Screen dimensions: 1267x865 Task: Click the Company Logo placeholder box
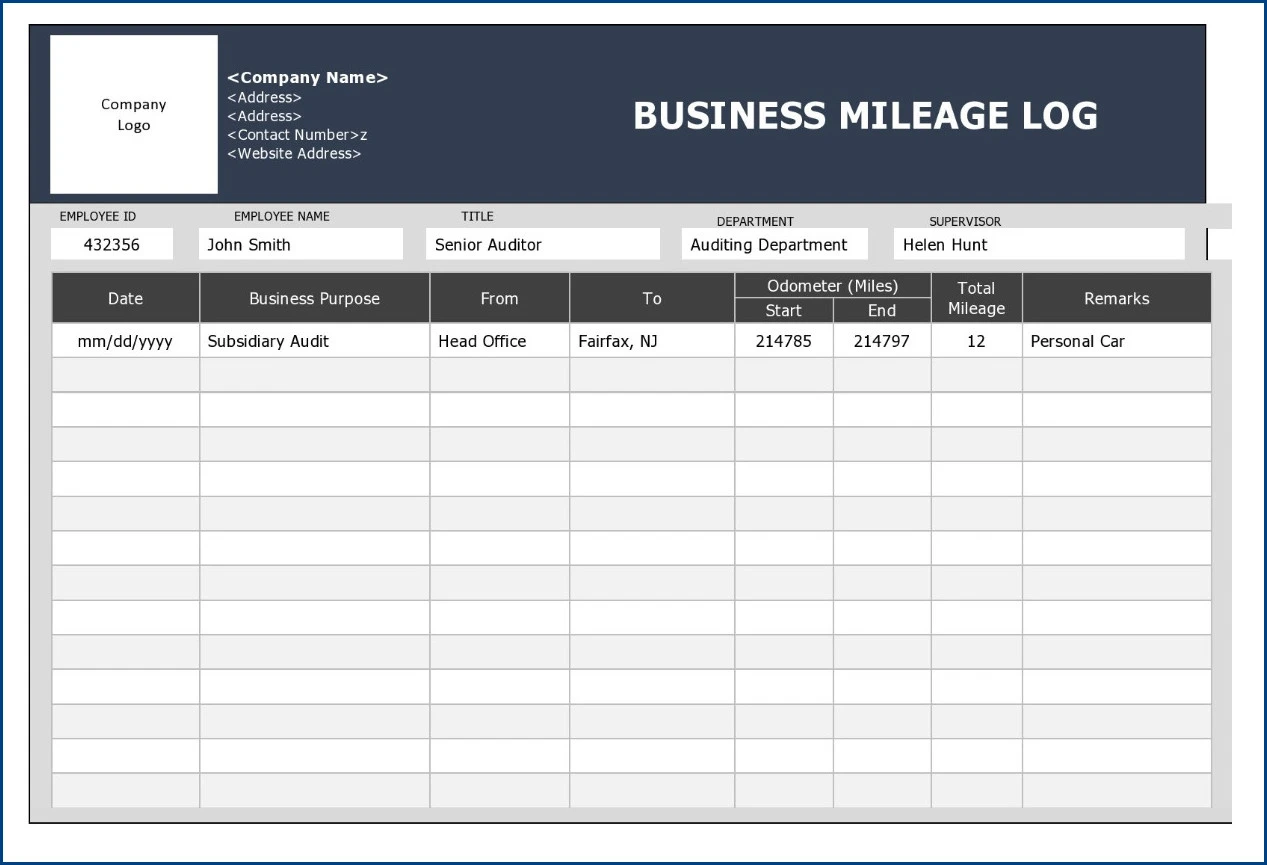(133, 114)
